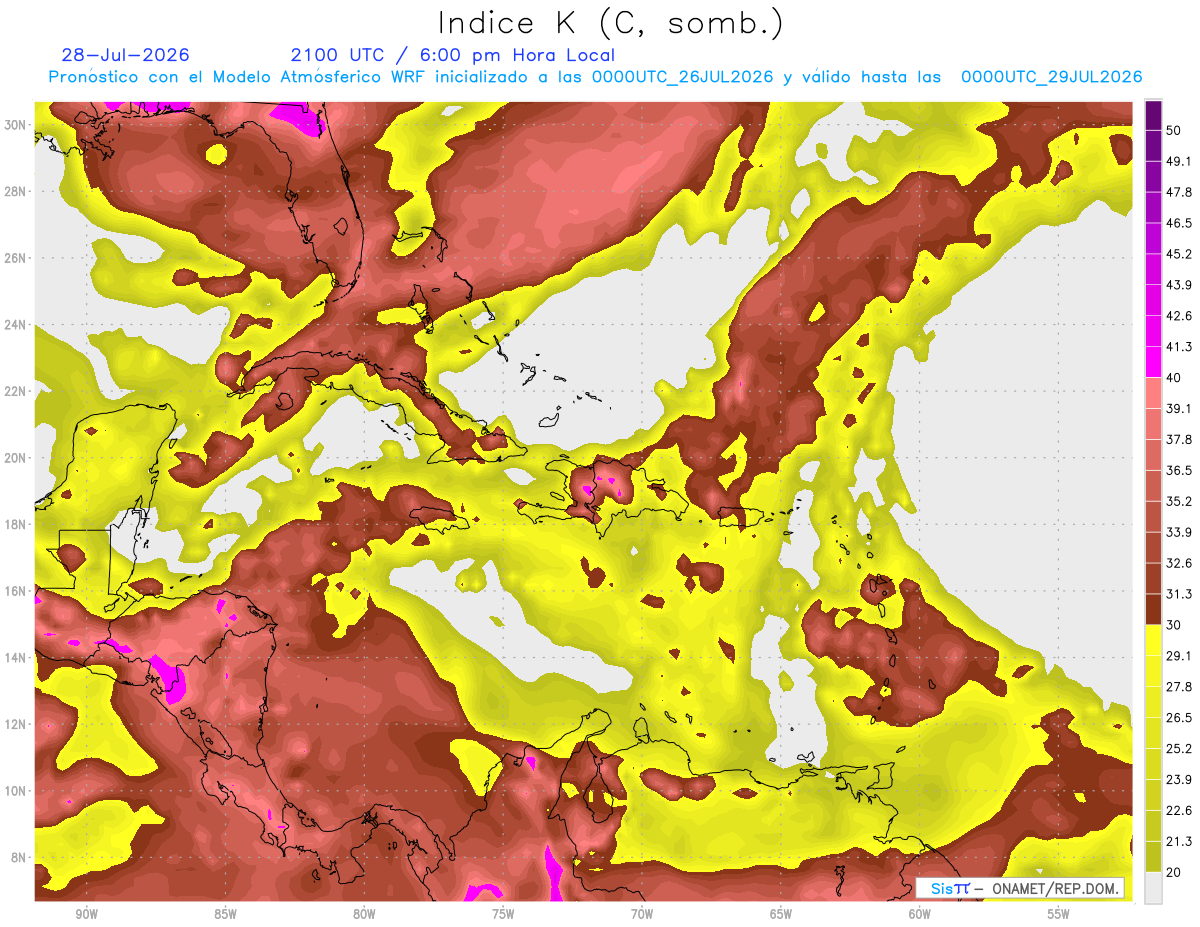The height and width of the screenshot is (927, 1200).
Task: Click the WRF model forecast description line
Action: (595, 77)
